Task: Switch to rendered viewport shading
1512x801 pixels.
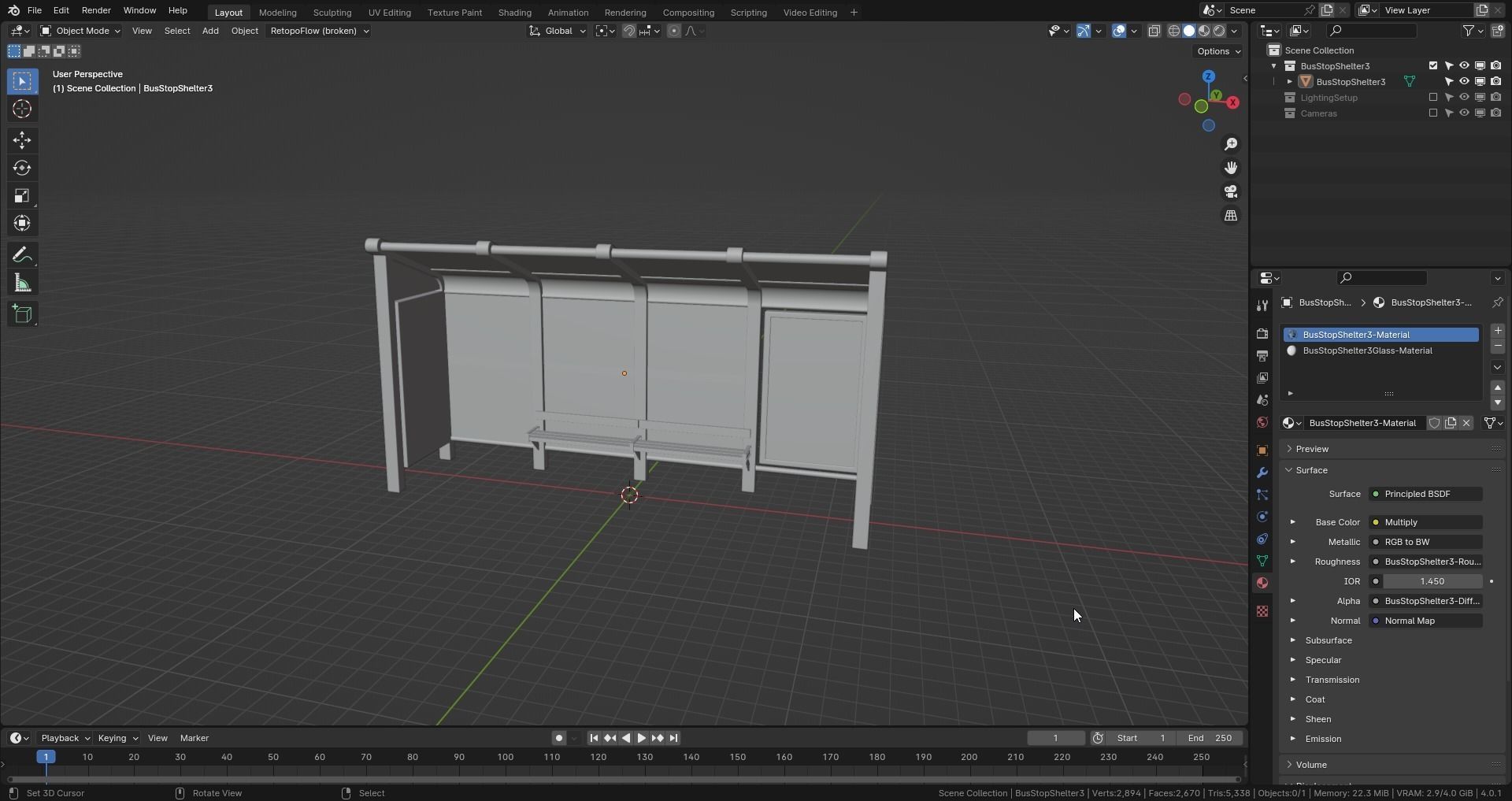Action: tap(1219, 31)
